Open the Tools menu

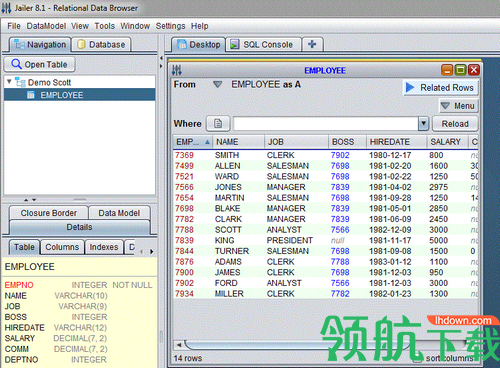(105, 26)
